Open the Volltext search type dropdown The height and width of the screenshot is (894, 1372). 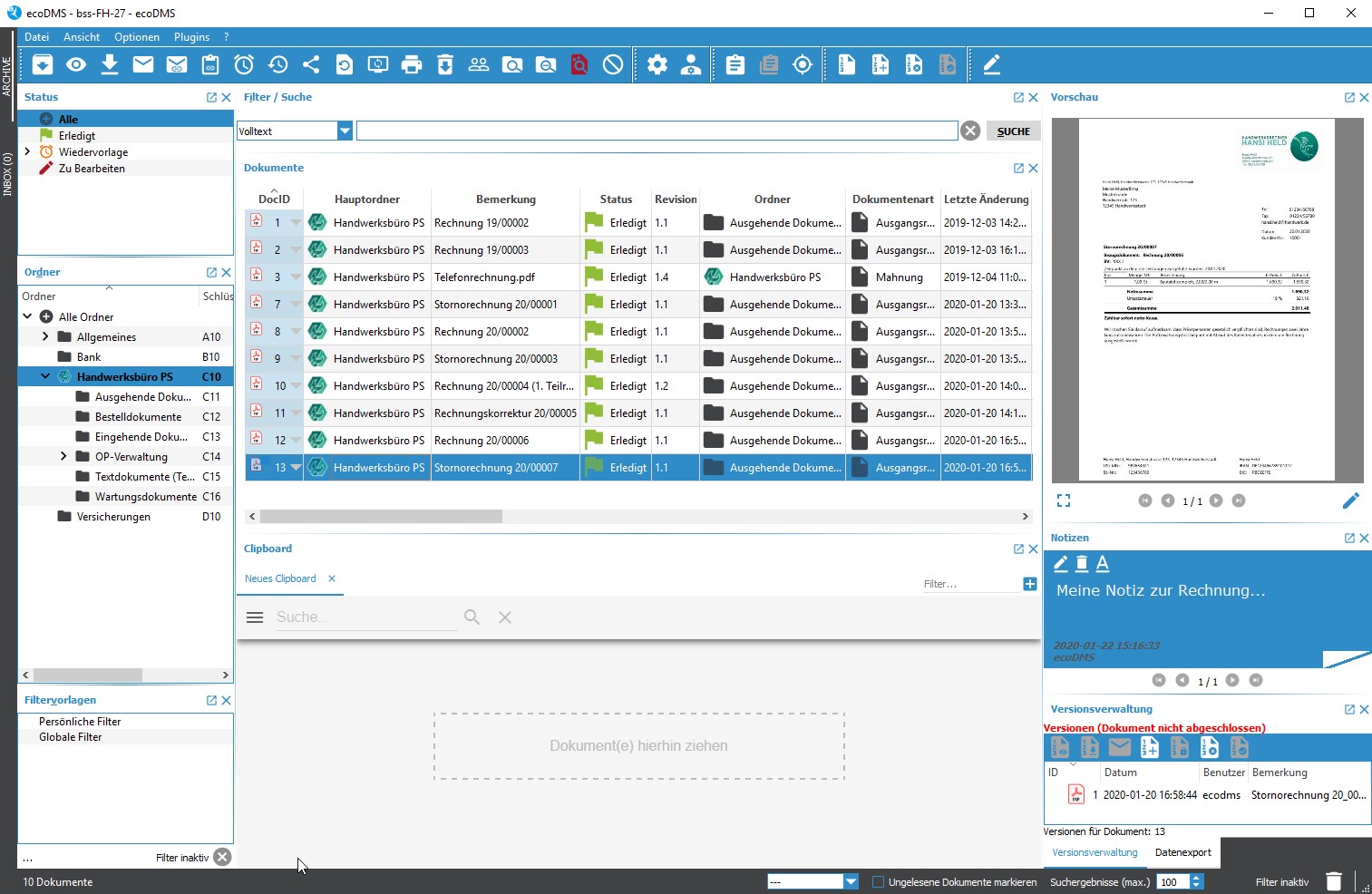pos(345,131)
